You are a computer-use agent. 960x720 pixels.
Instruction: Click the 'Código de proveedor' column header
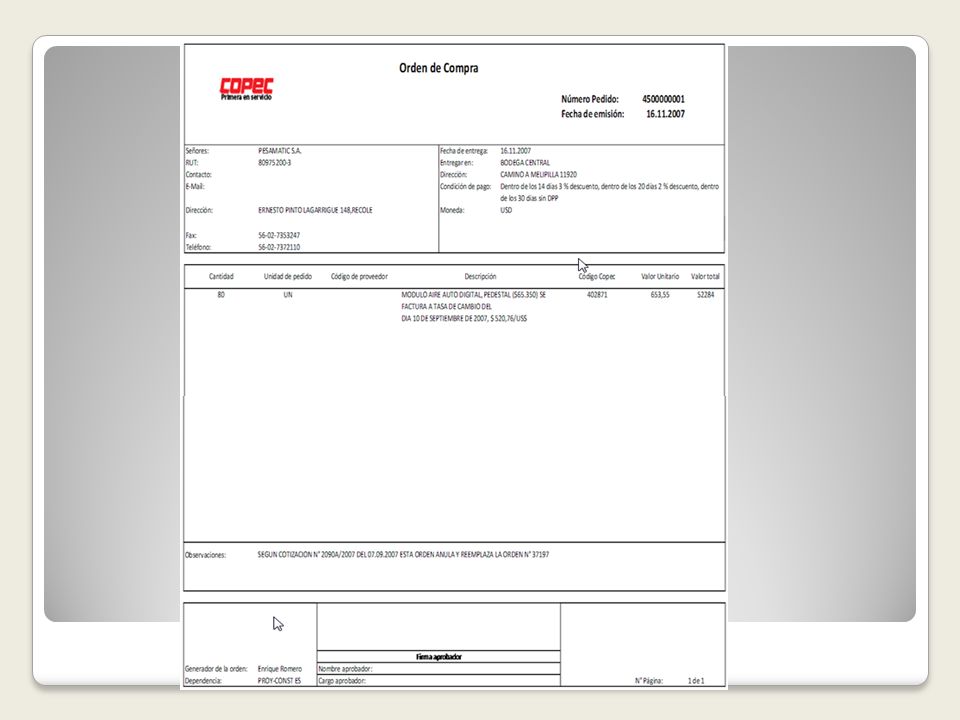[359, 276]
